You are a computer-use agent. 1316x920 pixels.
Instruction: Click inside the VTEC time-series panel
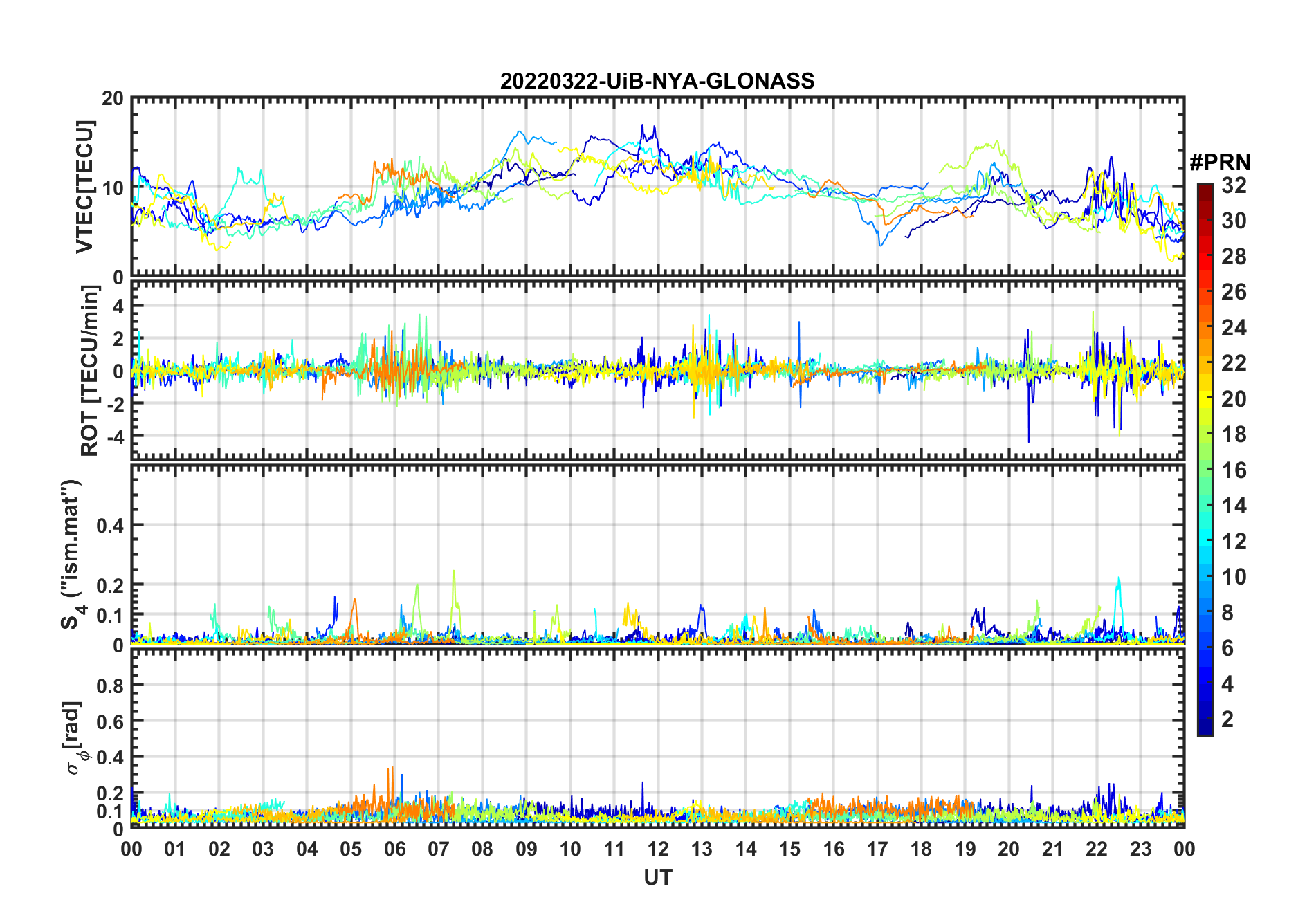pos(657,187)
